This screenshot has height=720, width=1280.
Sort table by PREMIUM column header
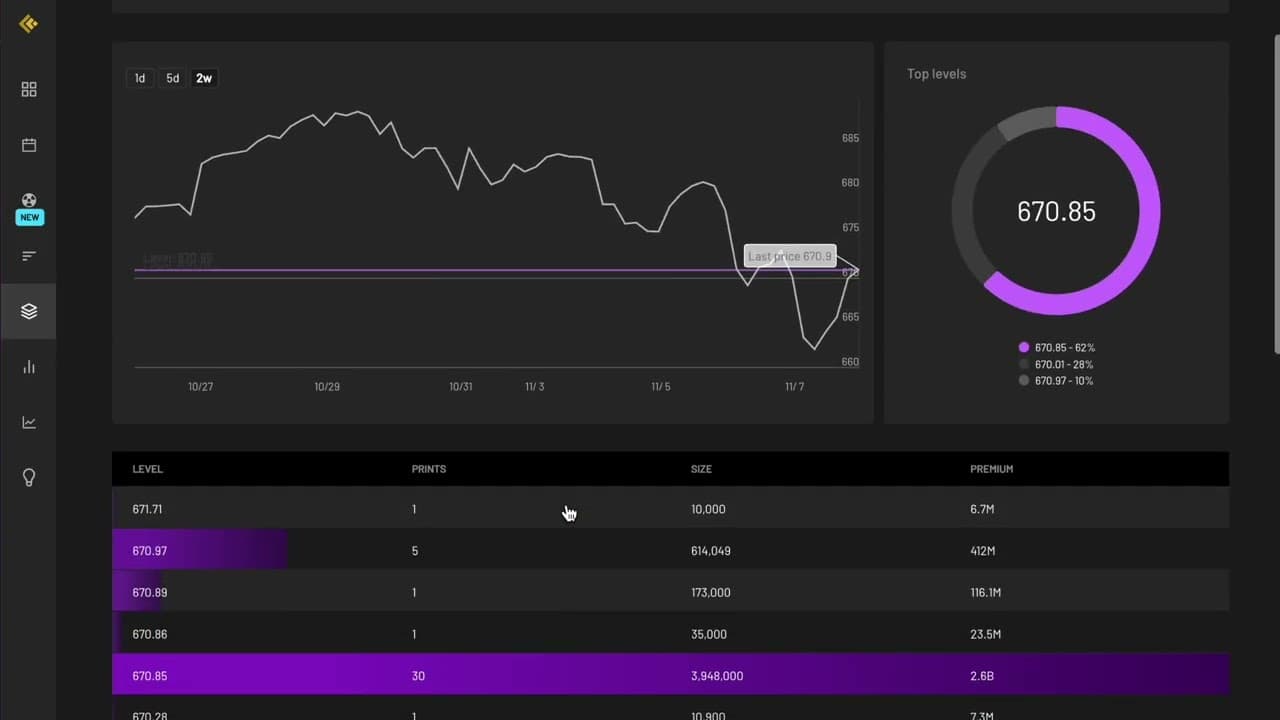(x=991, y=469)
